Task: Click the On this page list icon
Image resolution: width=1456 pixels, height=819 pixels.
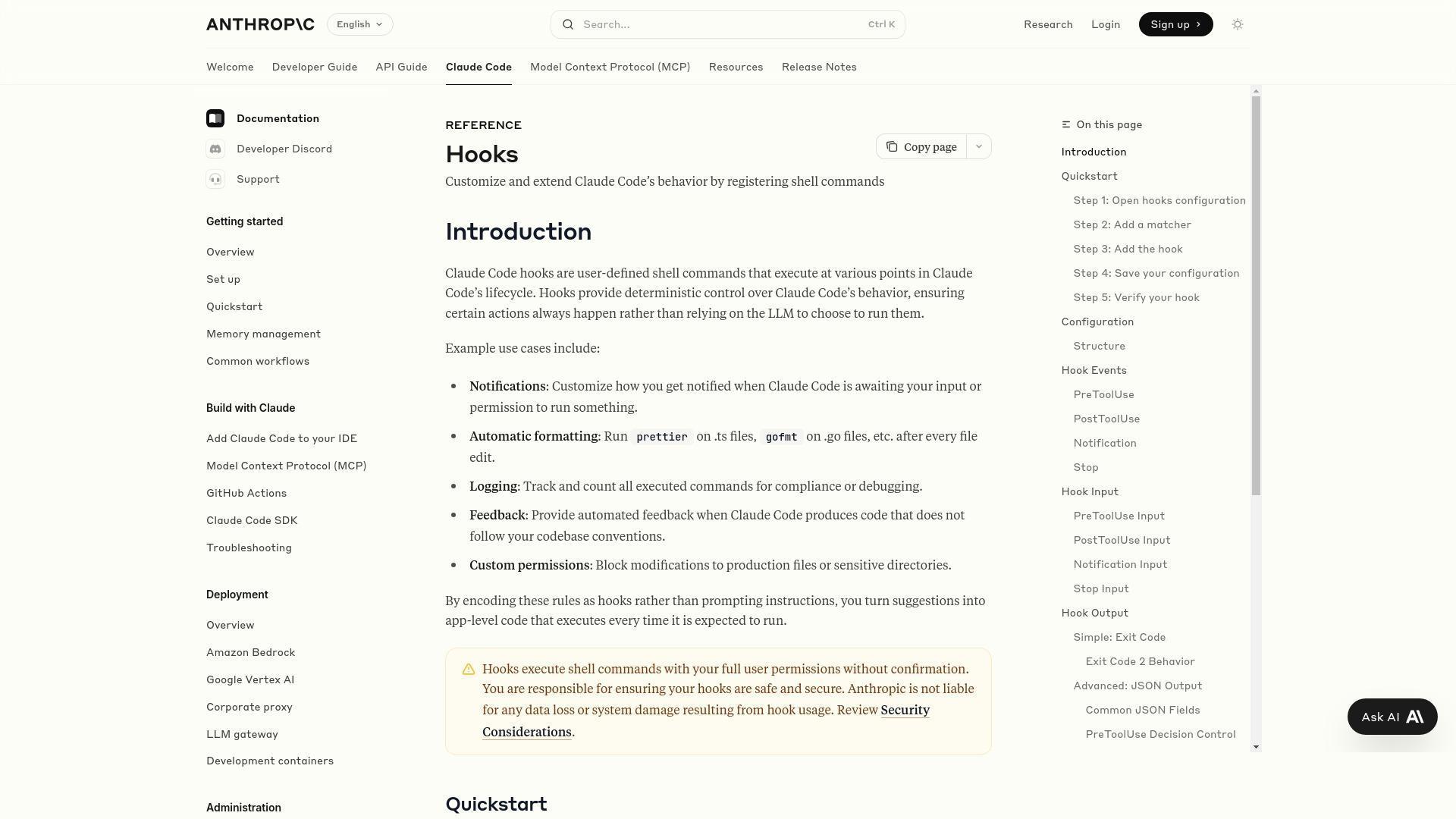Action: [x=1066, y=124]
